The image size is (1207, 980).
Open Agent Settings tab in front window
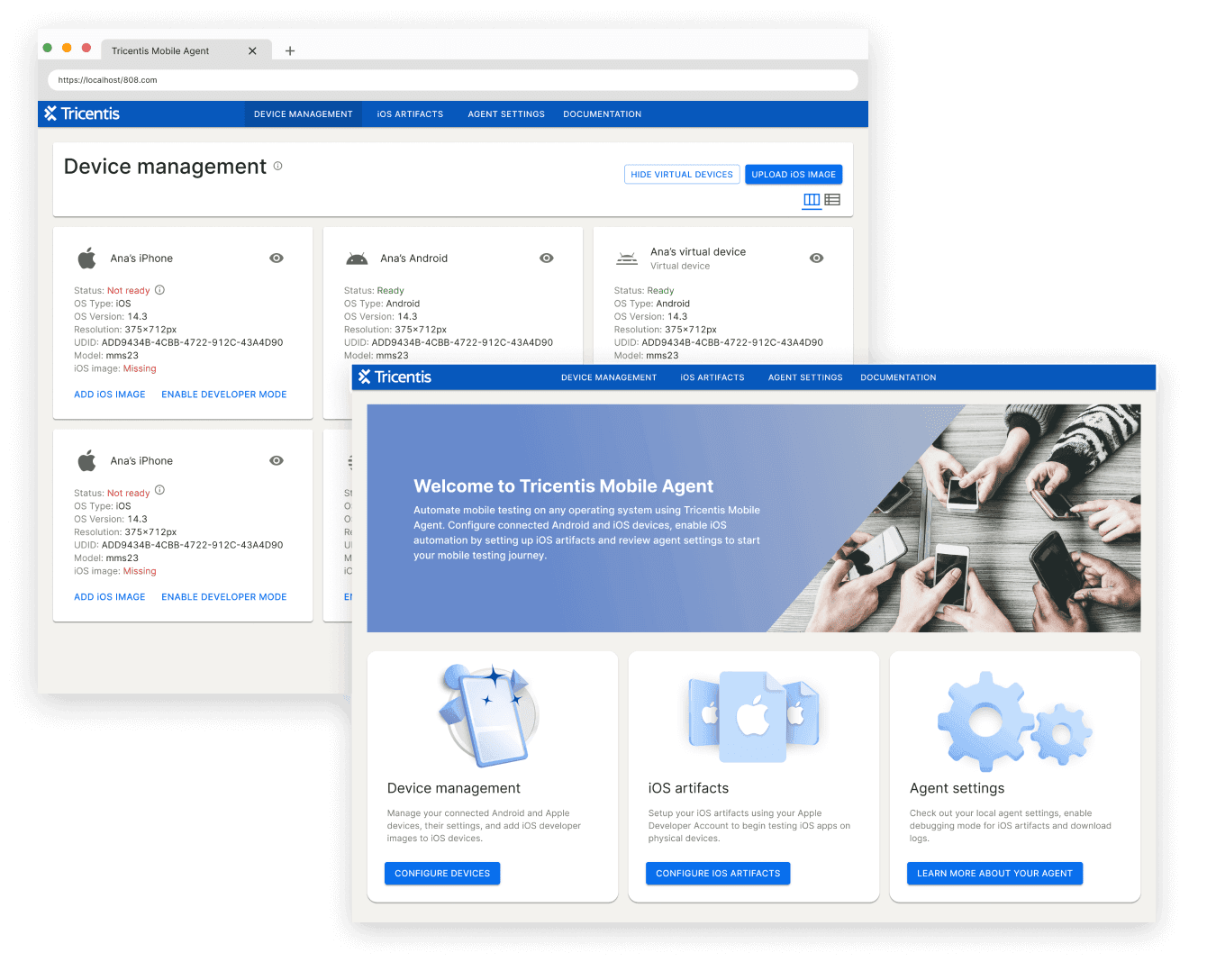[805, 377]
